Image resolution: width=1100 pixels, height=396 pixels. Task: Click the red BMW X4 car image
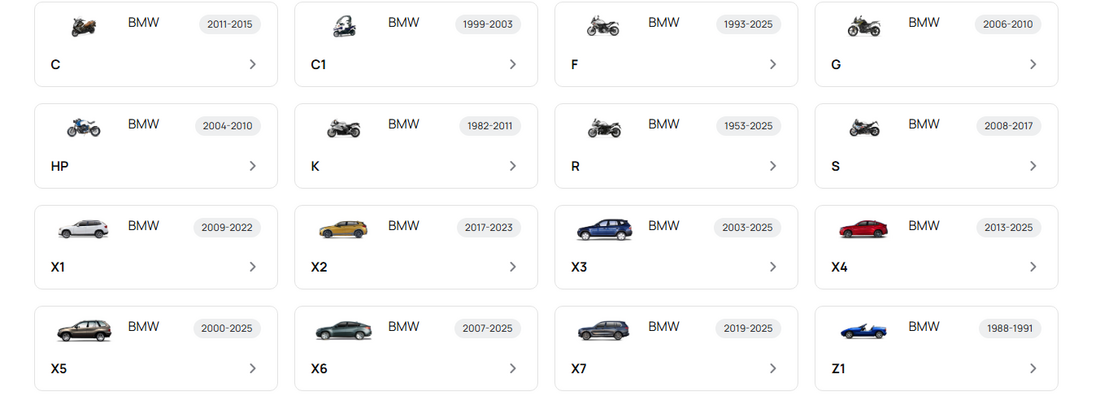point(864,229)
